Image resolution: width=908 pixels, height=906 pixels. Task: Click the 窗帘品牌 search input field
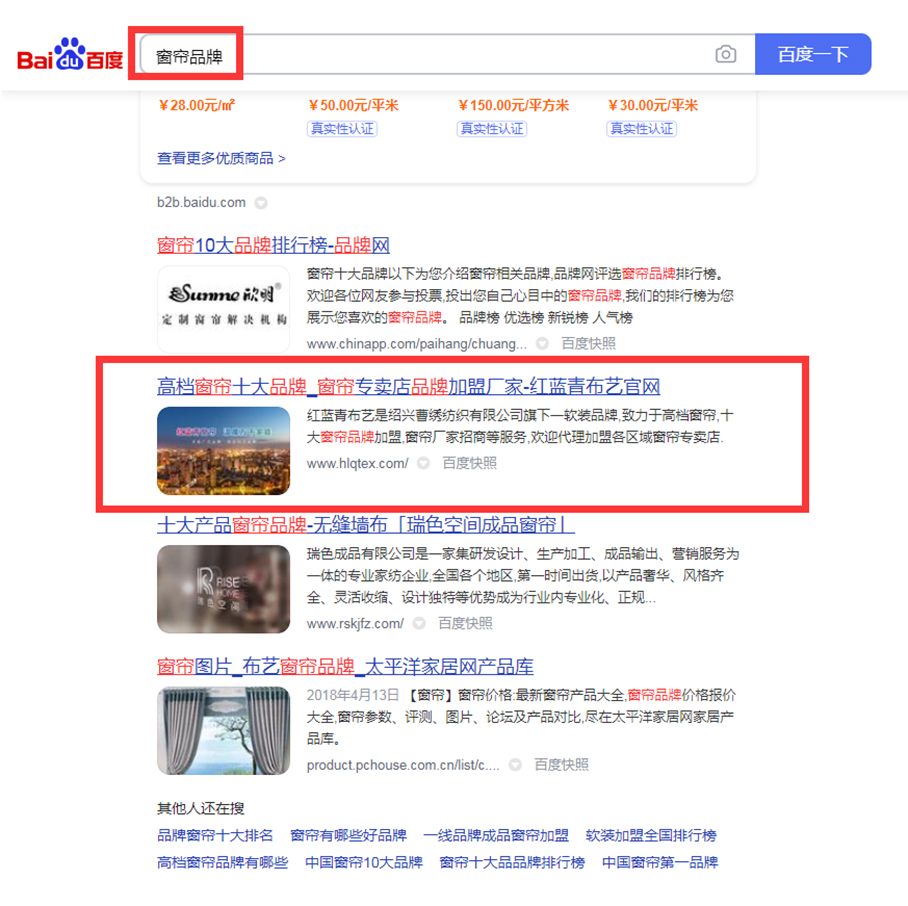point(448,54)
